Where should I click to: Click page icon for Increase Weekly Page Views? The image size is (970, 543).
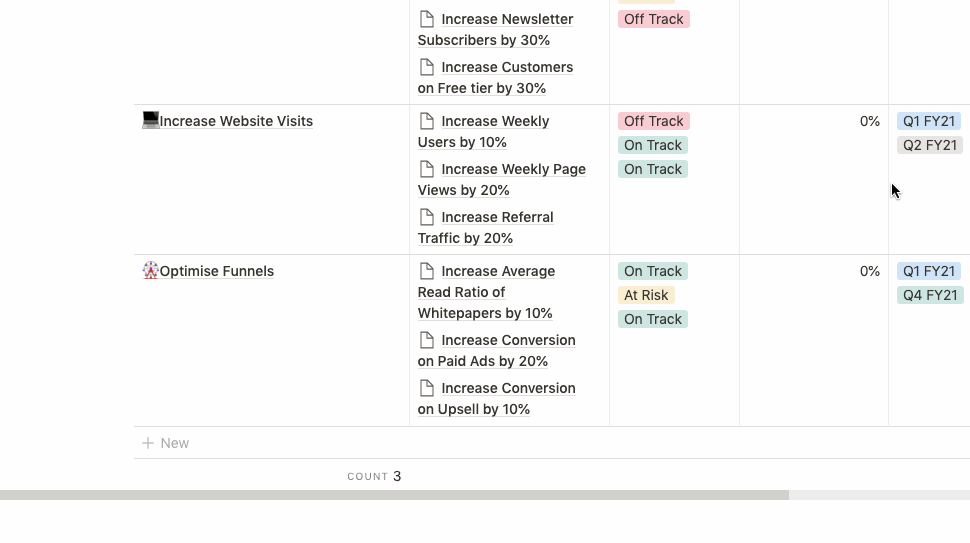[427, 169]
